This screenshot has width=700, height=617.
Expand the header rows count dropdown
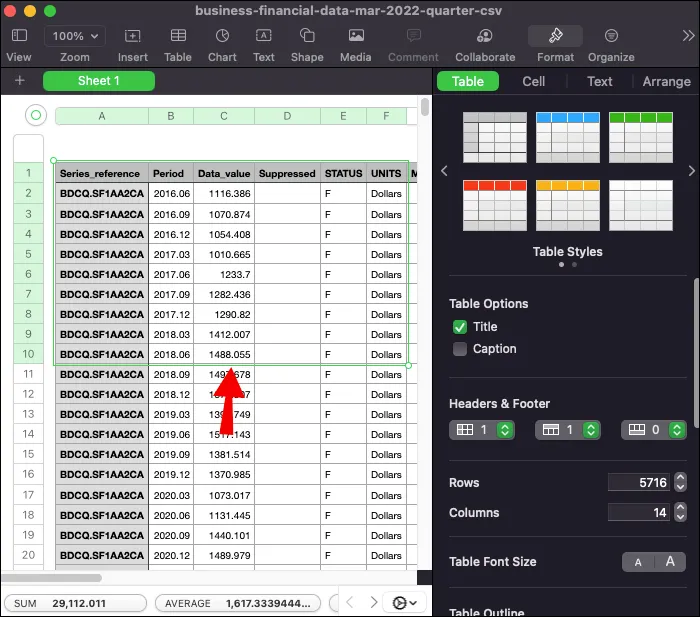[x=482, y=430]
